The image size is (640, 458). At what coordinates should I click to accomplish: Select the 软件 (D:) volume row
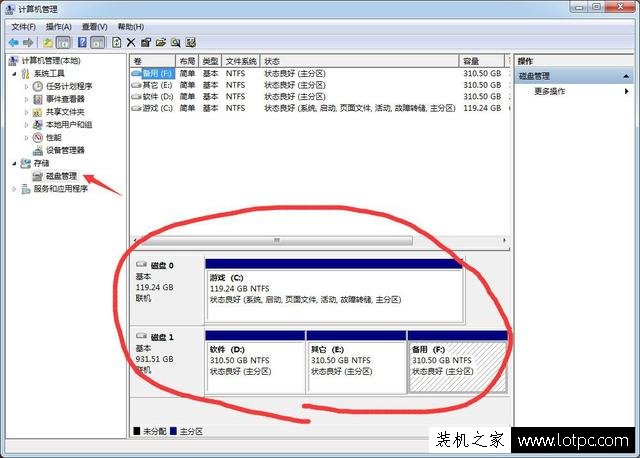[x=318, y=96]
